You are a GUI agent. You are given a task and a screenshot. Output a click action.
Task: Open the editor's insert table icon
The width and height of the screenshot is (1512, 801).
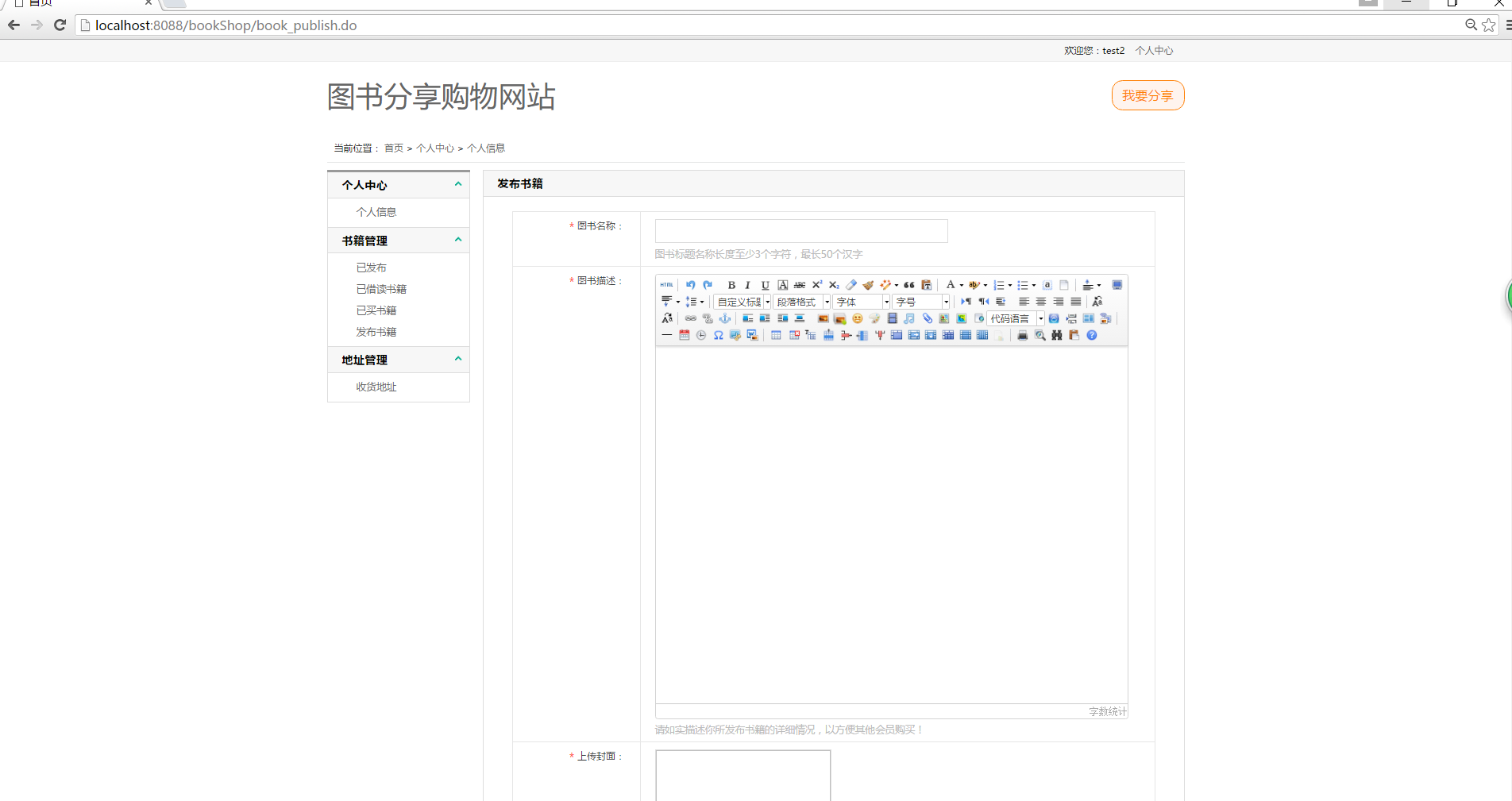[x=776, y=335]
